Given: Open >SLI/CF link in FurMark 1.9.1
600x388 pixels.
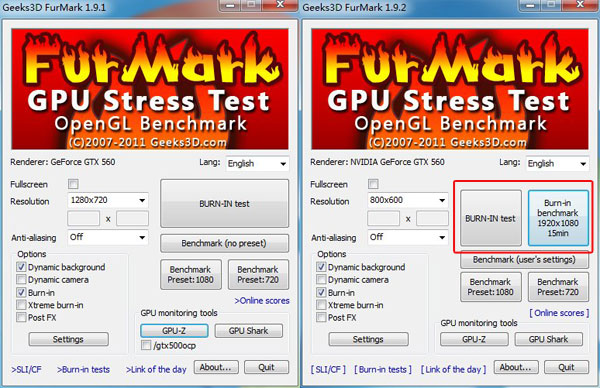Looking at the screenshot, I should (x=26, y=370).
